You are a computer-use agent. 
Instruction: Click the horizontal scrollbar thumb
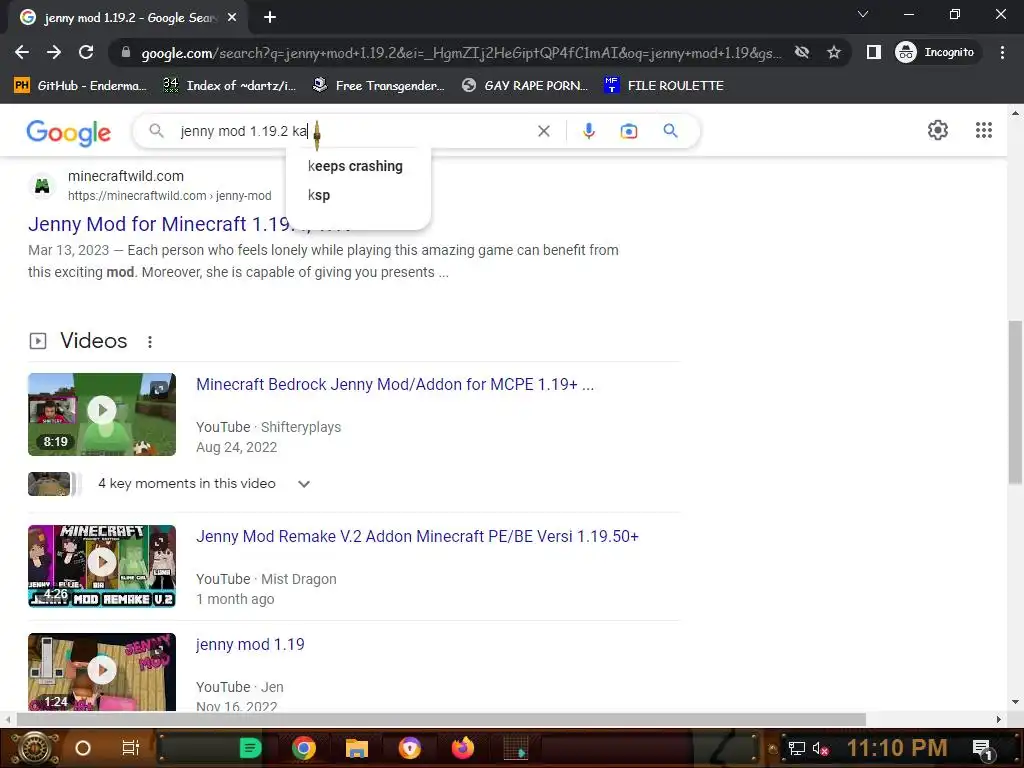[x=441, y=719]
